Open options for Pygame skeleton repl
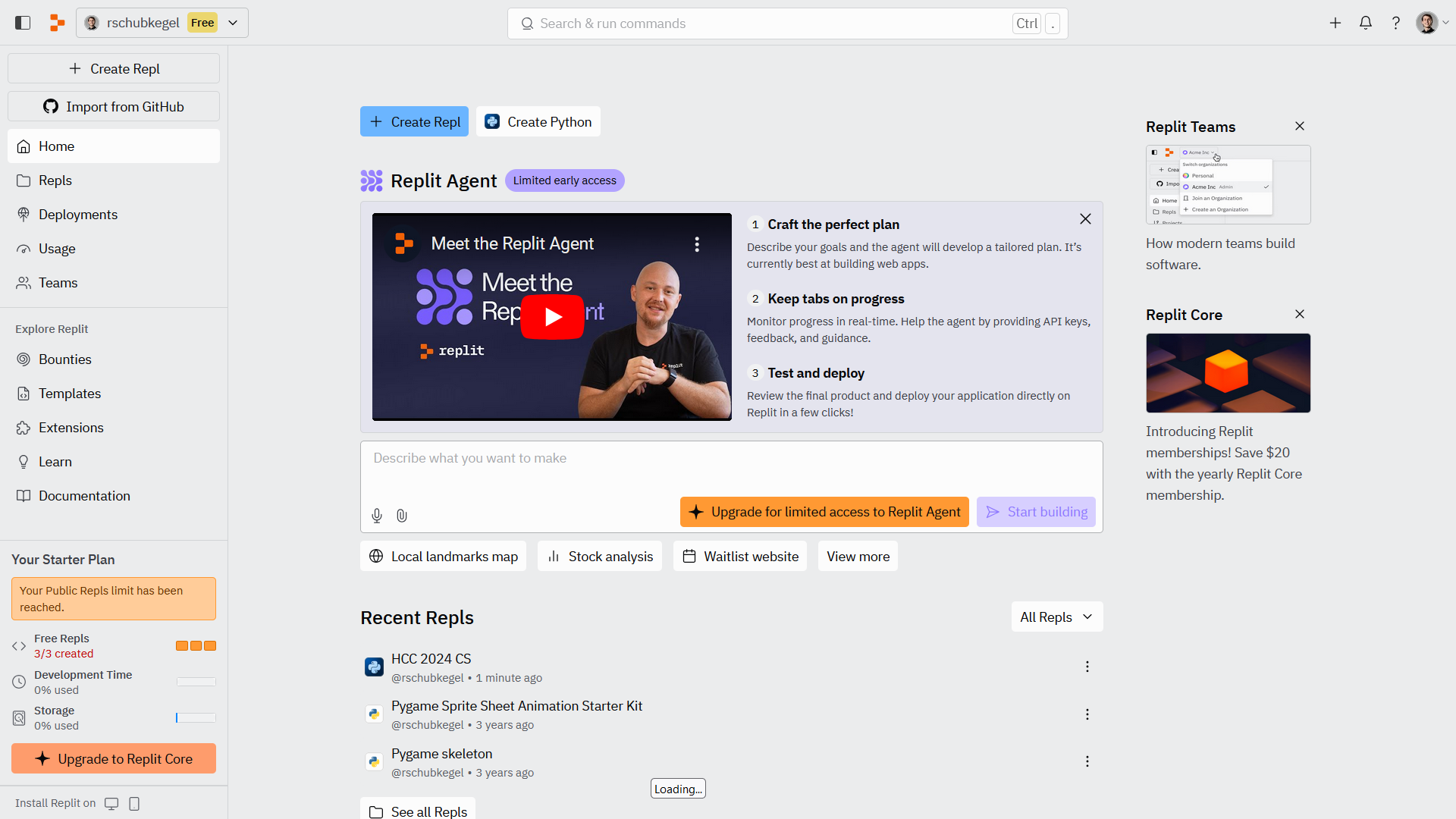This screenshot has width=1456, height=819. coord(1087,761)
